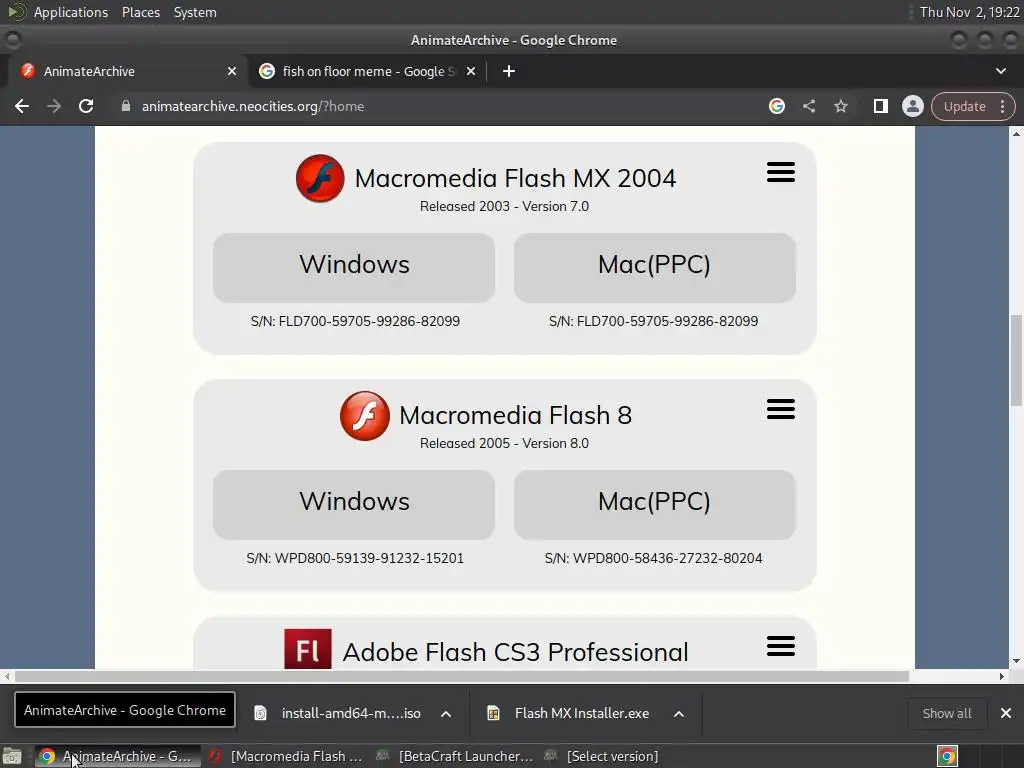Open clock showing Thu Nov 2, 19:22
The image size is (1024, 768).
[969, 12]
